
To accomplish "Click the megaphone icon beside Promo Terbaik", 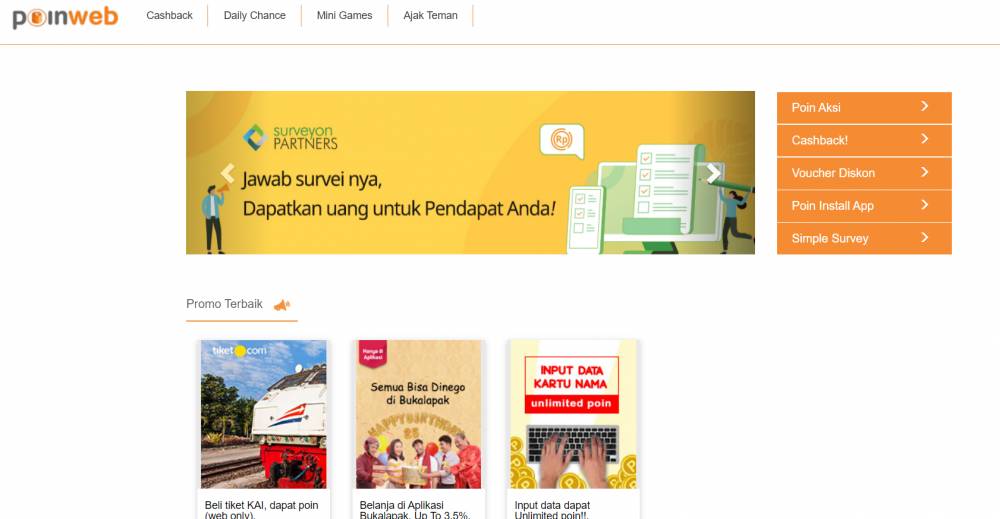I will (x=282, y=305).
